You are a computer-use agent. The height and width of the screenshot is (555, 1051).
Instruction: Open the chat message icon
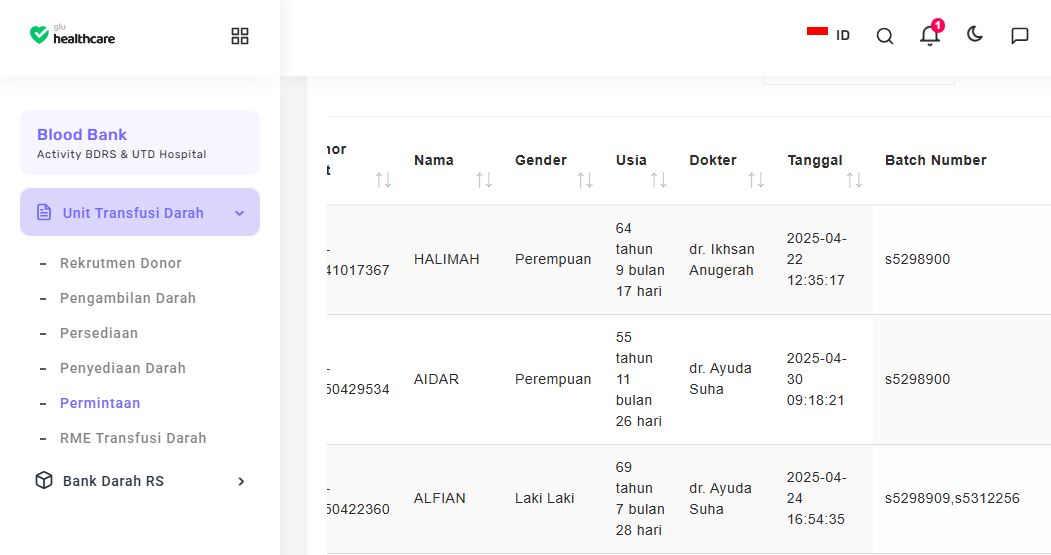1019,36
